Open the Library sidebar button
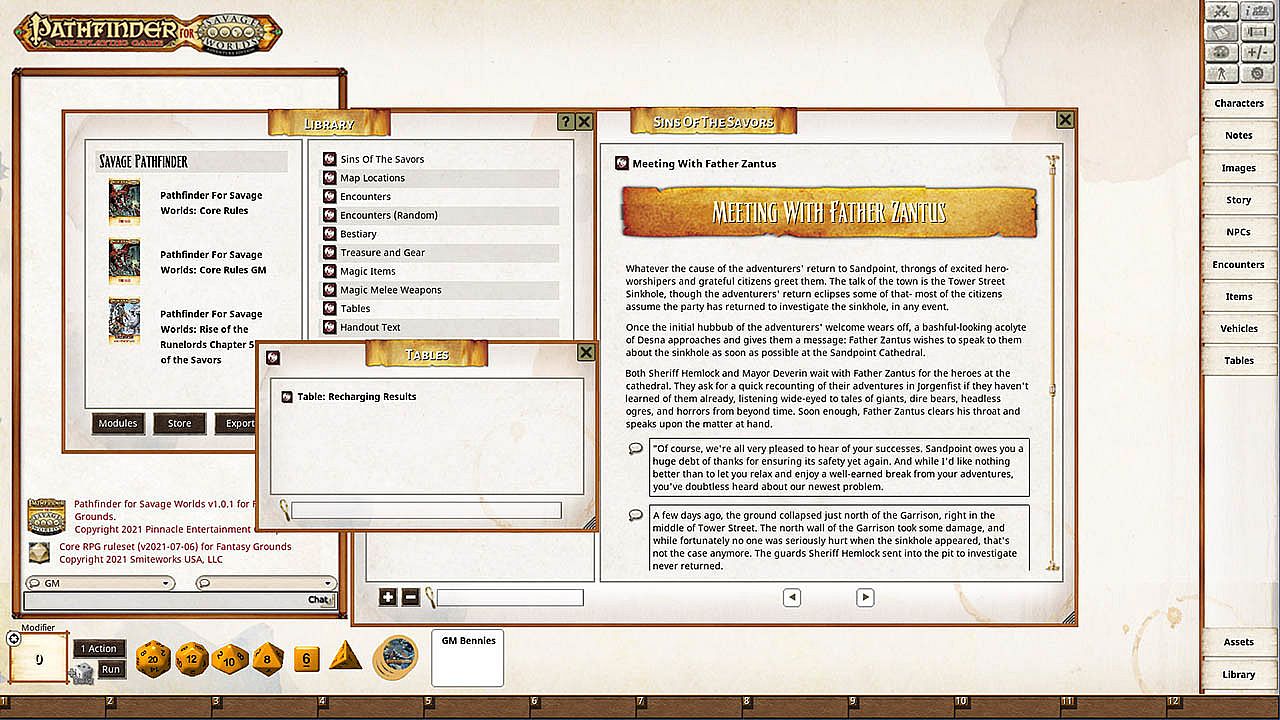This screenshot has width=1280, height=720. [1239, 674]
